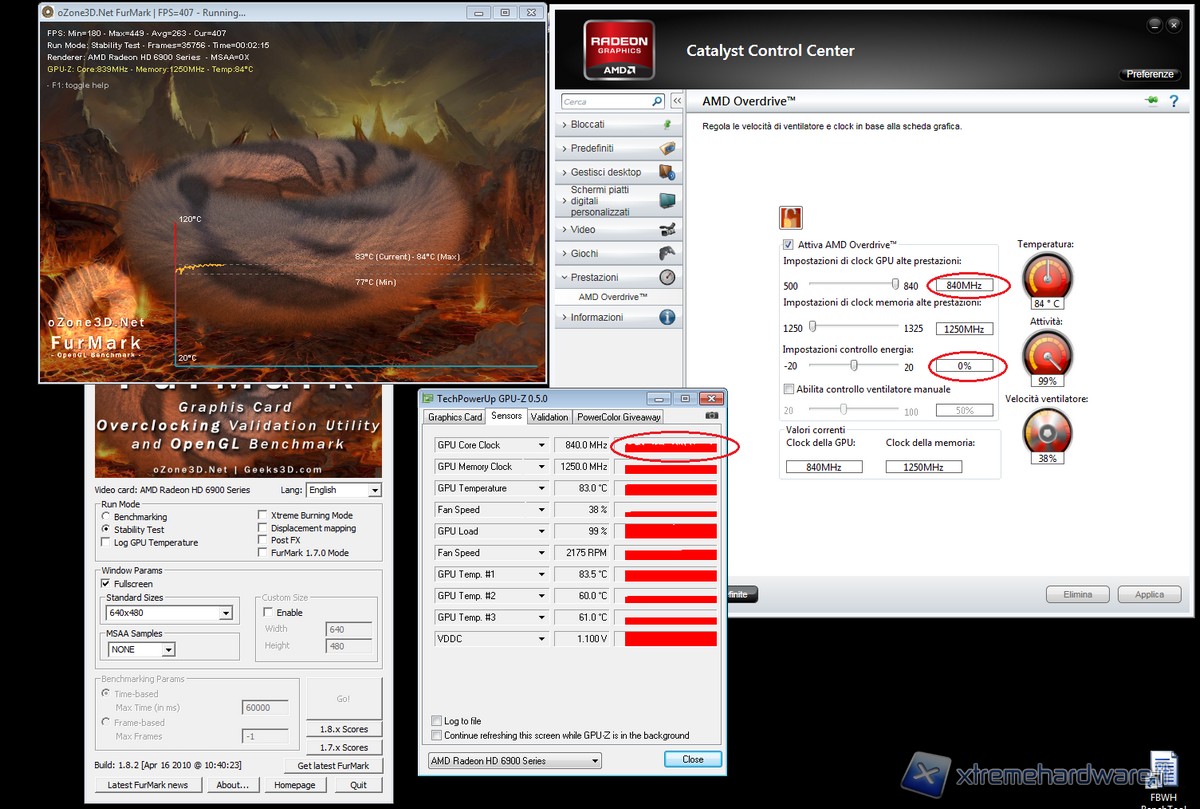This screenshot has height=809, width=1200.
Task: Collapse the Catalyst sidebar with the double-chevron button
Action: (x=677, y=101)
